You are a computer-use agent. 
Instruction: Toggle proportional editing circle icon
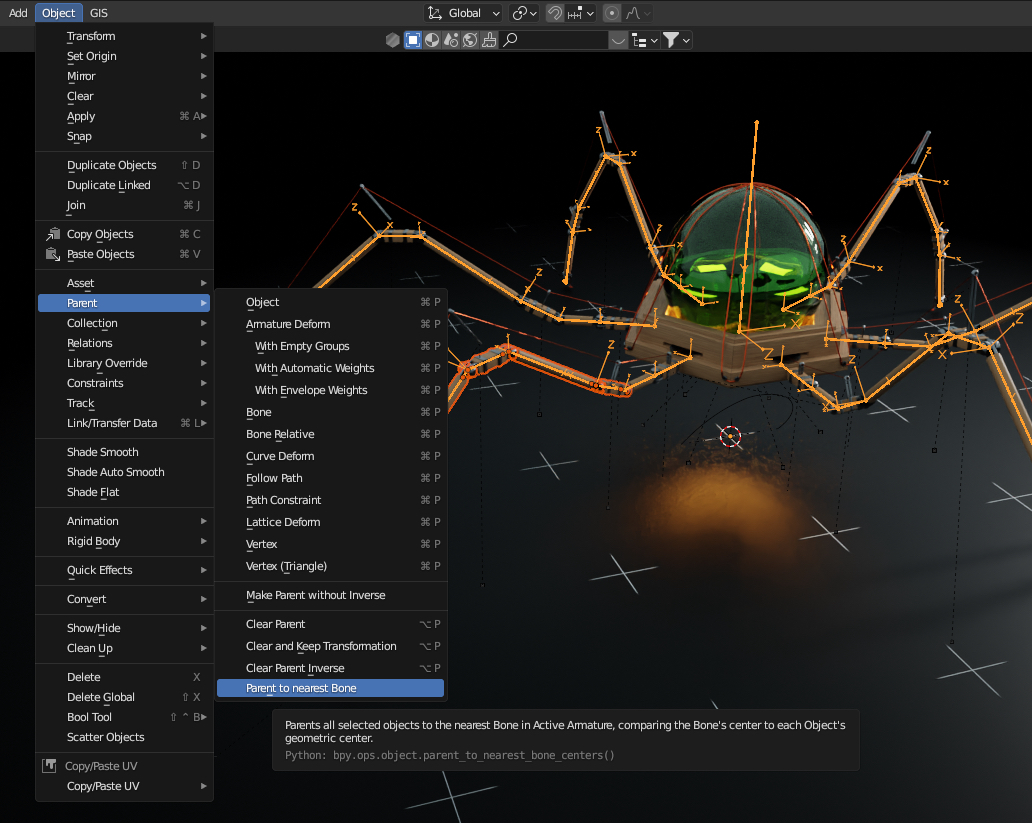pyautogui.click(x=611, y=13)
